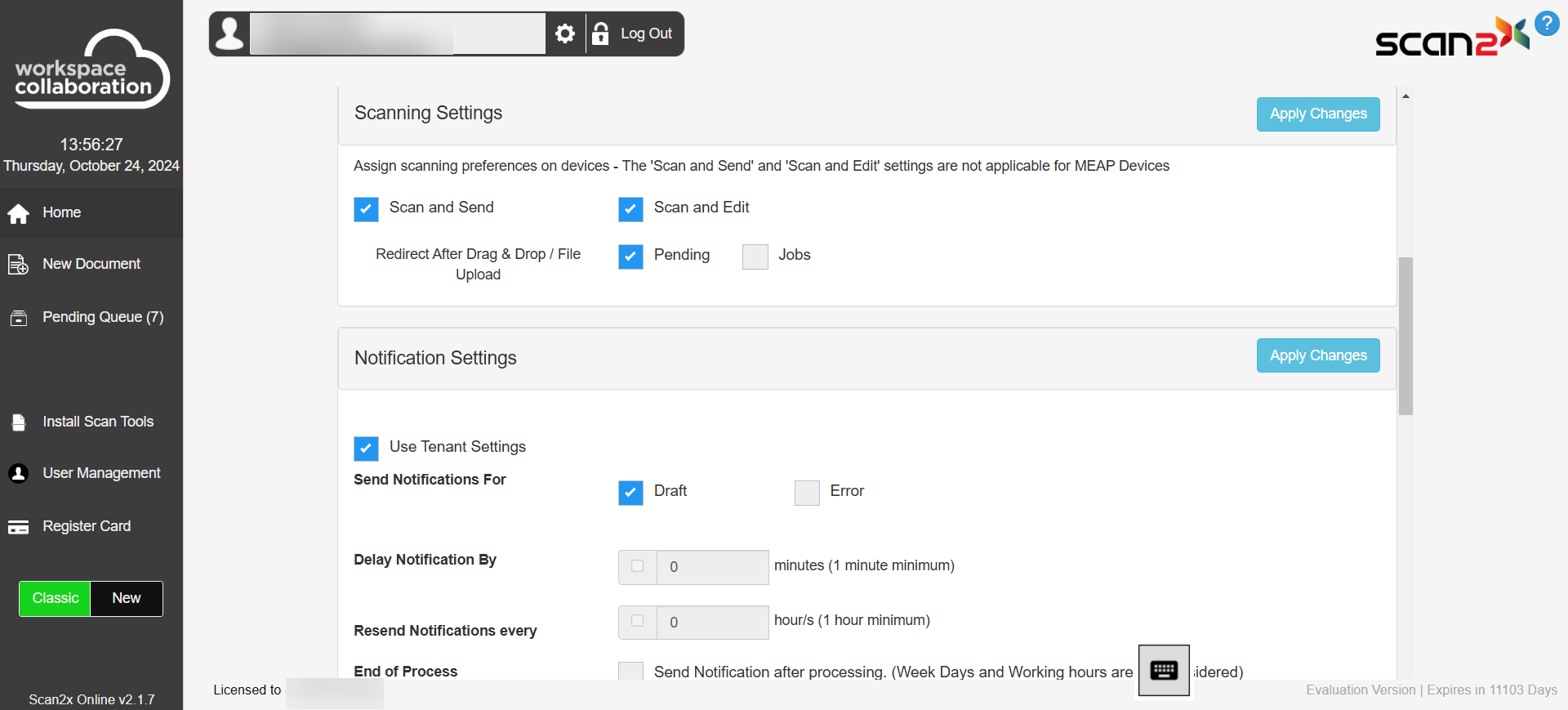Click the settings panel vertical scrollbar

click(1405, 336)
